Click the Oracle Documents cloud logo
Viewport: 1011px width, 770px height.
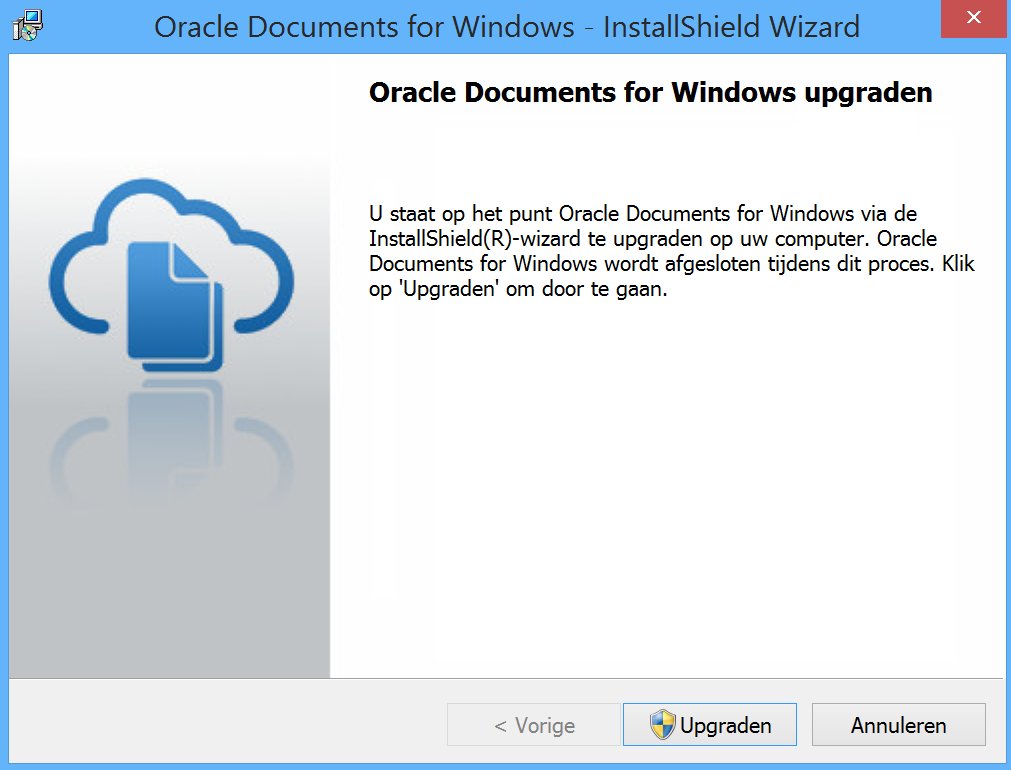171,275
